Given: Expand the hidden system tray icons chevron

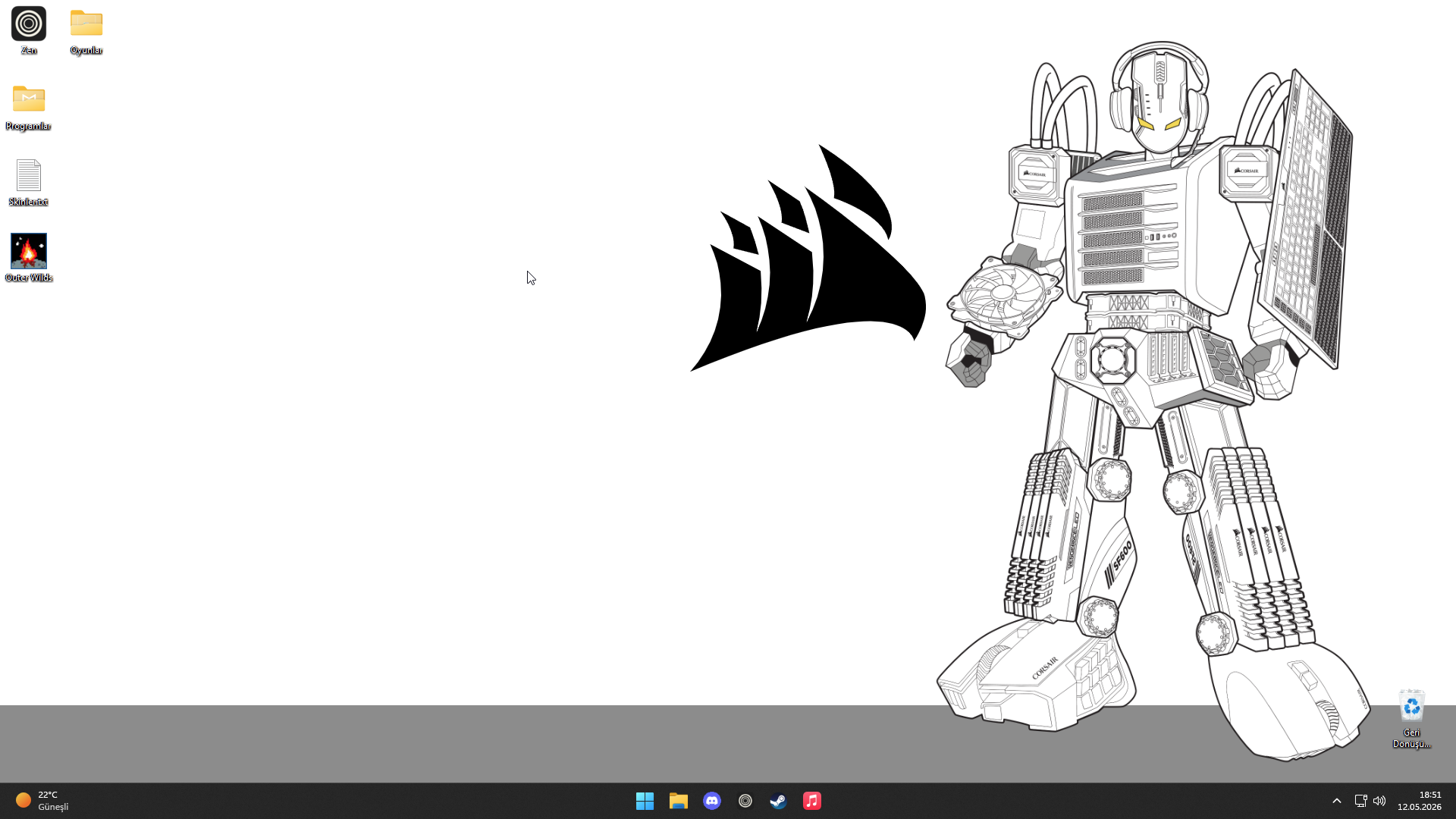Looking at the screenshot, I should point(1337,801).
